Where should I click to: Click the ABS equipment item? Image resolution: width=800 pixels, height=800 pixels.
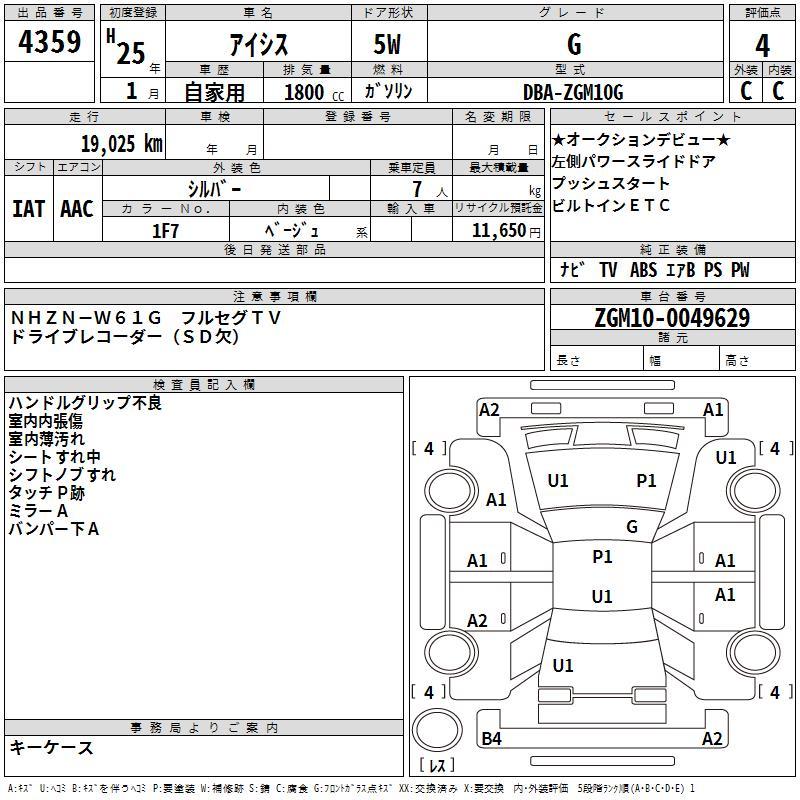[643, 269]
